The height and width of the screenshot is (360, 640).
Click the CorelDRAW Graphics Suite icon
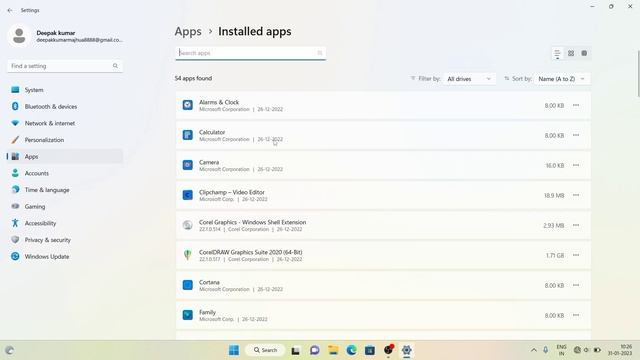[x=187, y=255]
